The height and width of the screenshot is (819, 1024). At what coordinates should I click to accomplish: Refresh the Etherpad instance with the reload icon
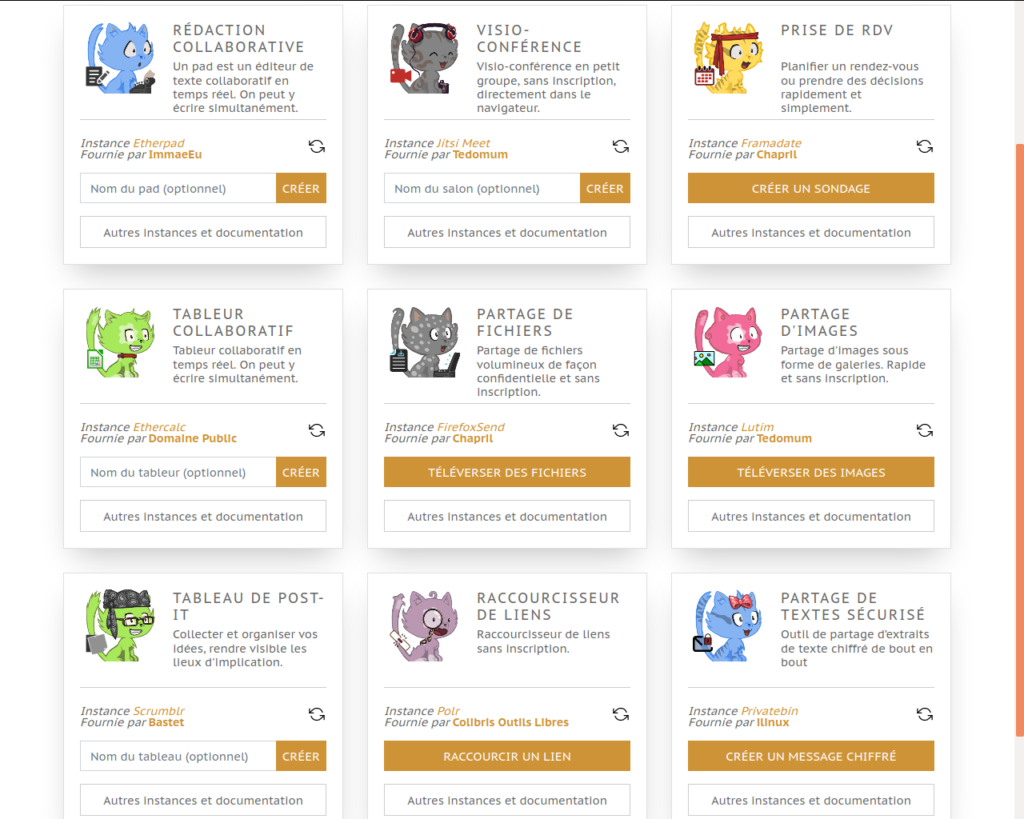317,146
